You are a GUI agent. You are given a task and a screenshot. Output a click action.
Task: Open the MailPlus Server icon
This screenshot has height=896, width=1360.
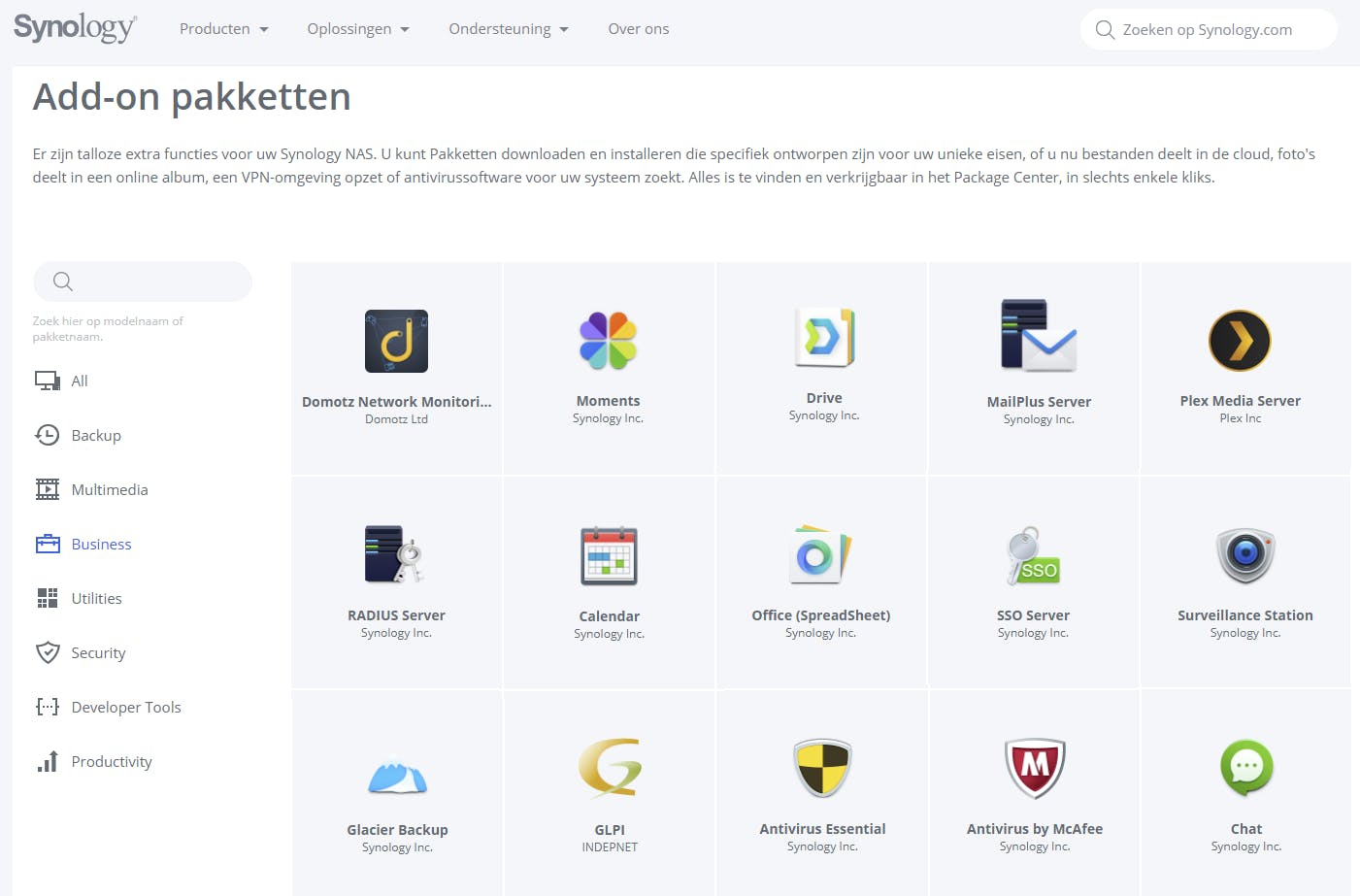pos(1039,336)
